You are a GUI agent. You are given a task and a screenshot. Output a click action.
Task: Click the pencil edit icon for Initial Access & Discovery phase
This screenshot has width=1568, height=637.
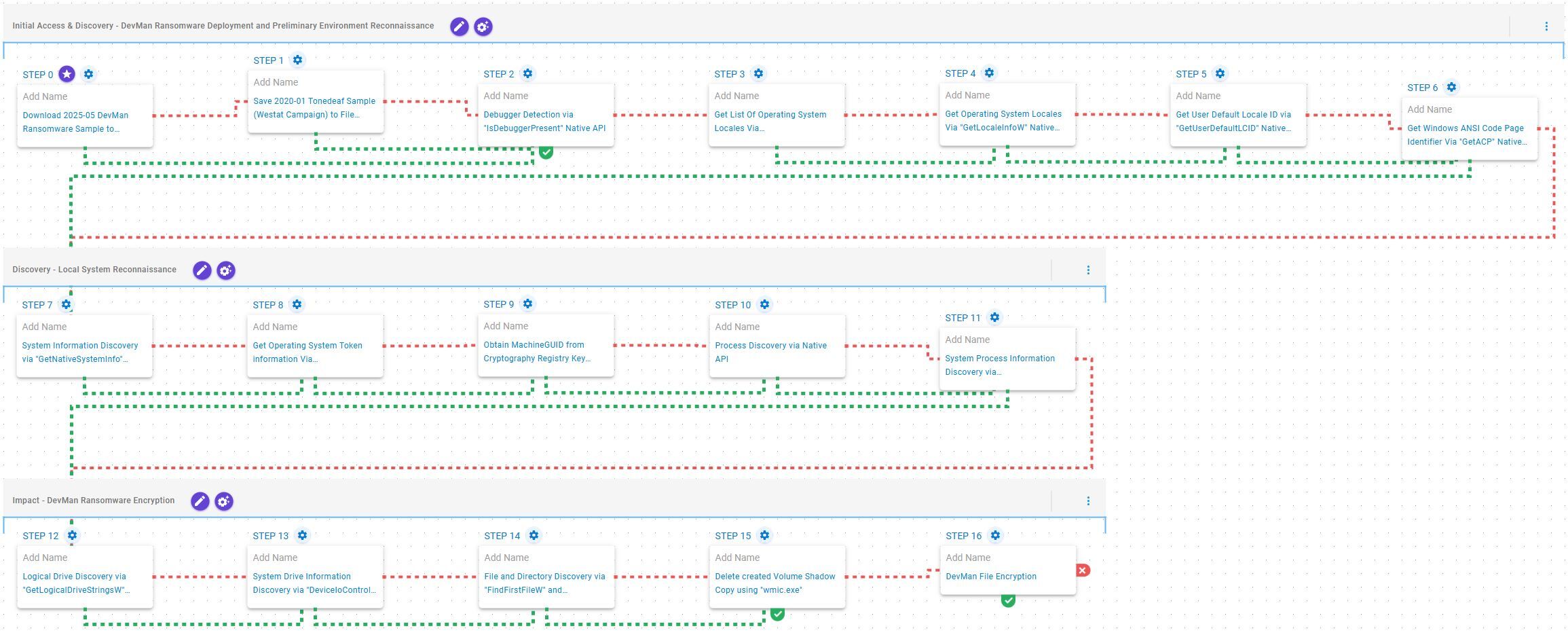pos(459,26)
